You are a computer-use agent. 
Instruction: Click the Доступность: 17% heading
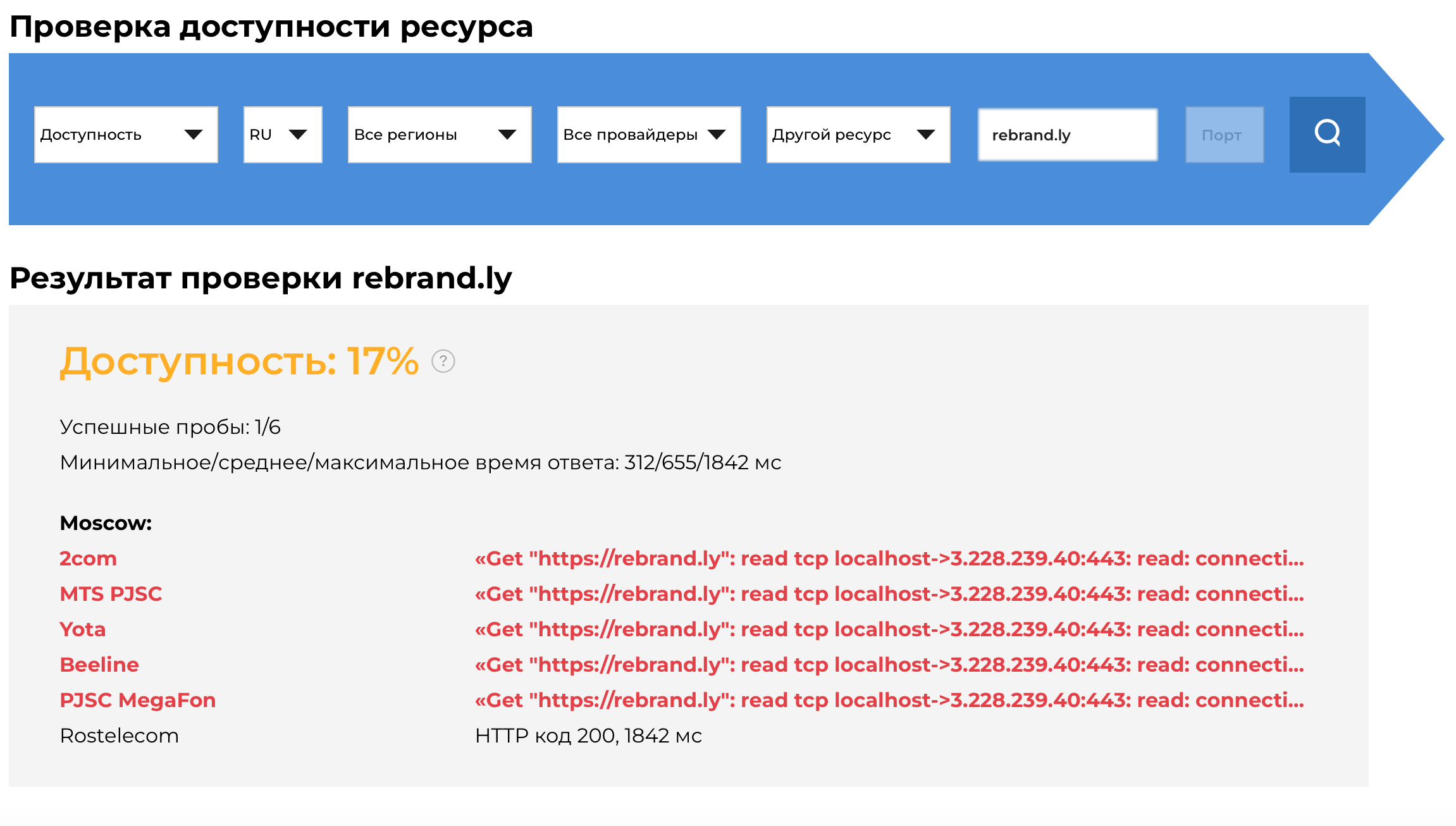click(x=239, y=361)
